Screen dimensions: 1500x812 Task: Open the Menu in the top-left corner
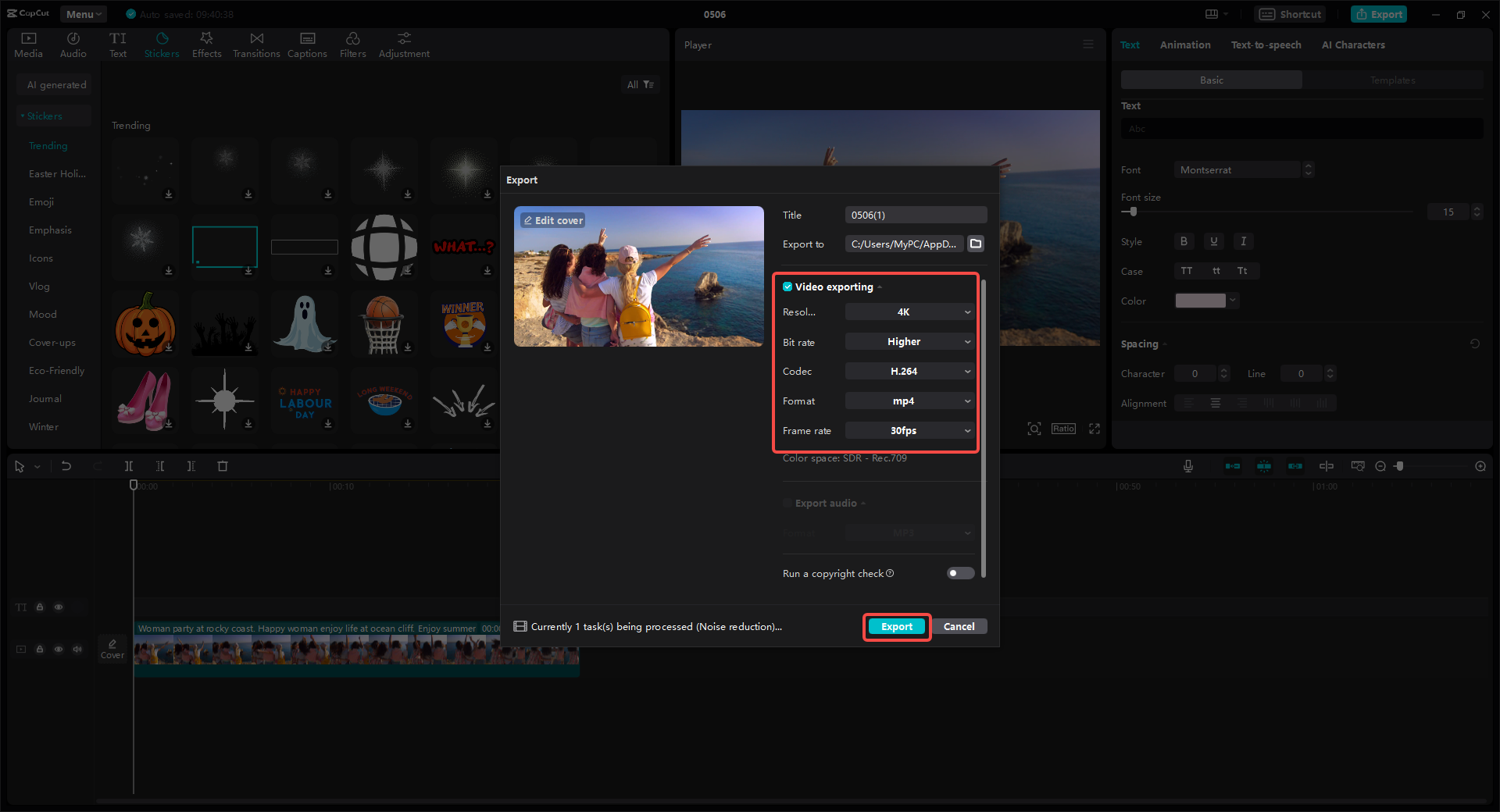[82, 13]
